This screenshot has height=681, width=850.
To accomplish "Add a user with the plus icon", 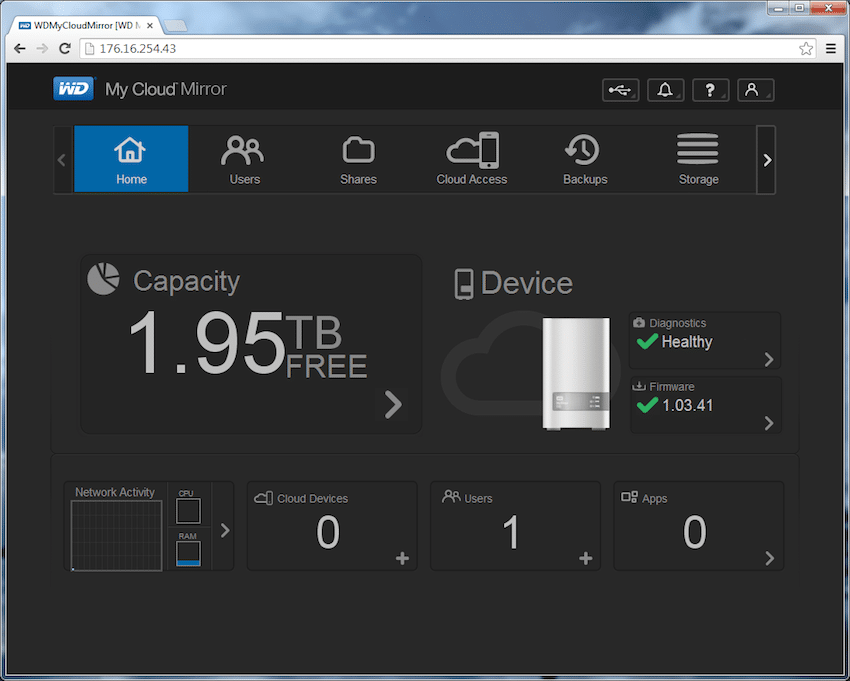I will point(585,558).
